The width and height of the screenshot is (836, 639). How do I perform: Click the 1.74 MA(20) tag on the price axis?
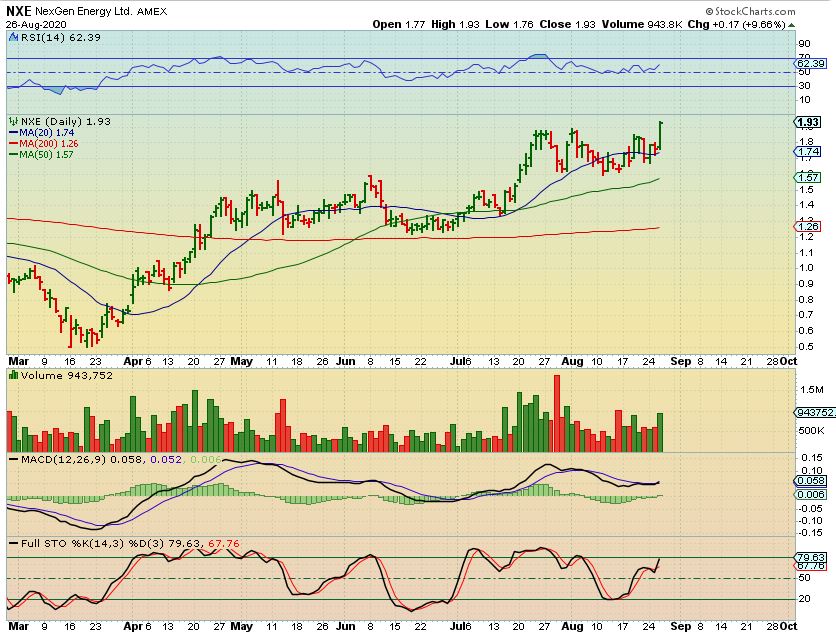point(809,152)
